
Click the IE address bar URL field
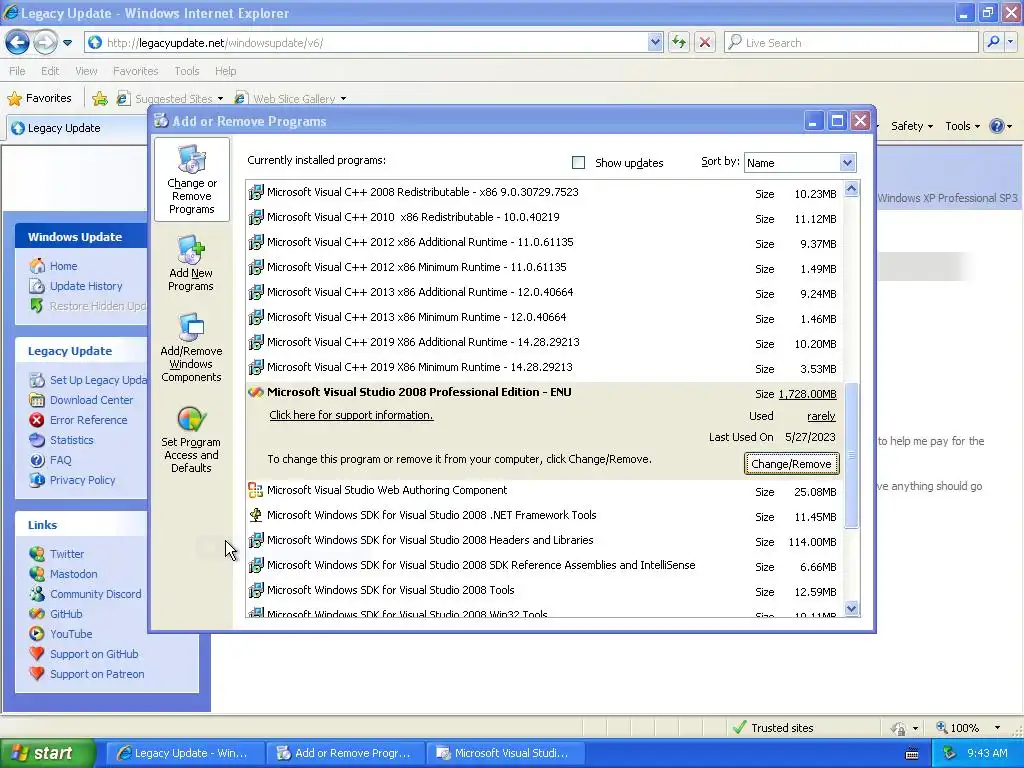pos(376,42)
